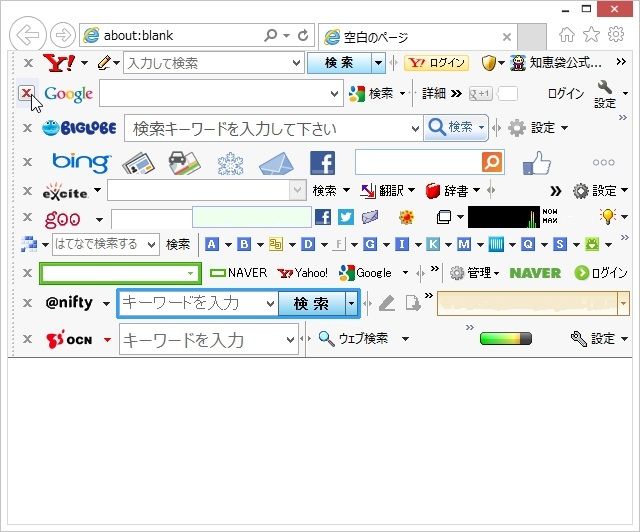Screen dimensions: 640x532
Task: Click the Hatena 検索 button
Action: tap(178, 244)
